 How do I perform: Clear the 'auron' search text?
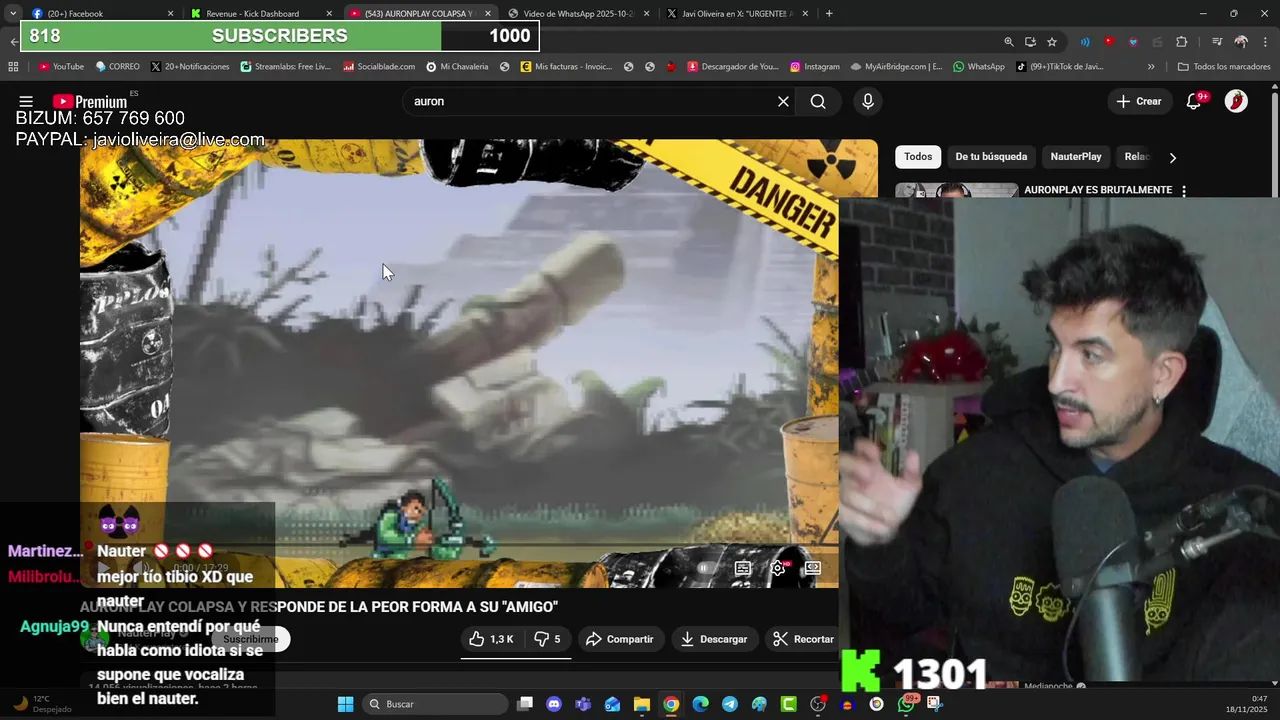pos(783,101)
